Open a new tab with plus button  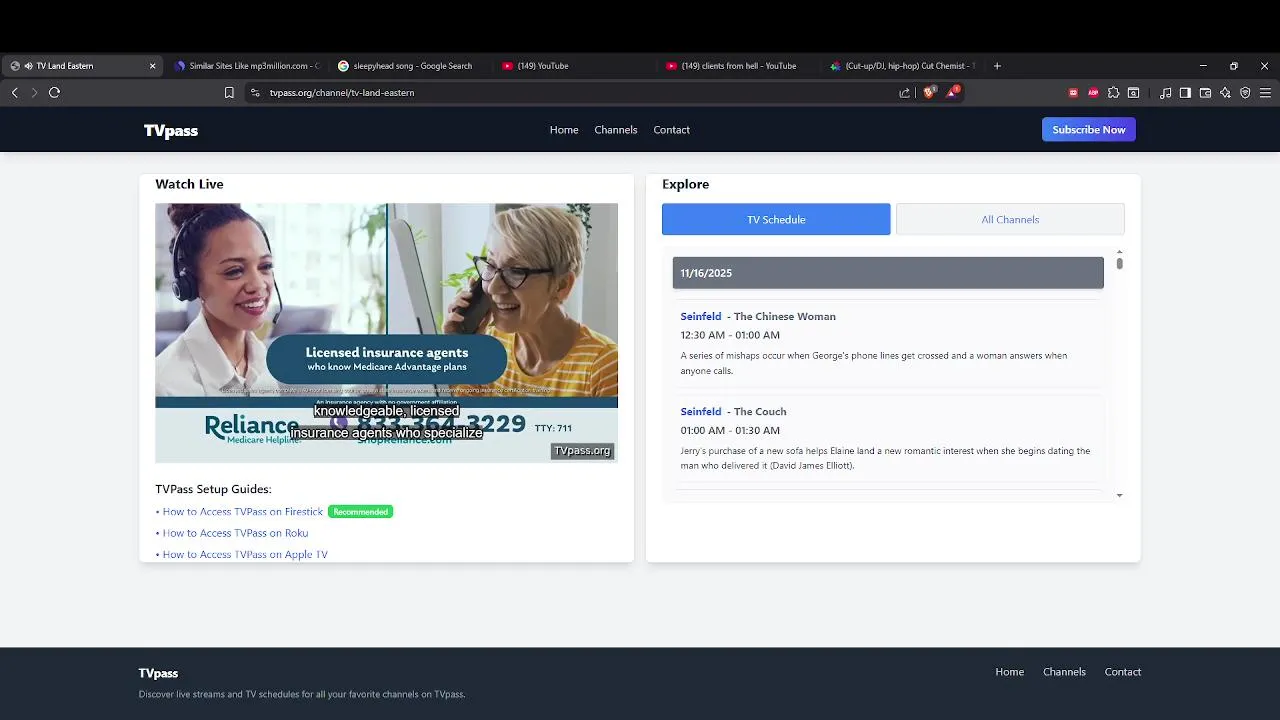(x=997, y=66)
